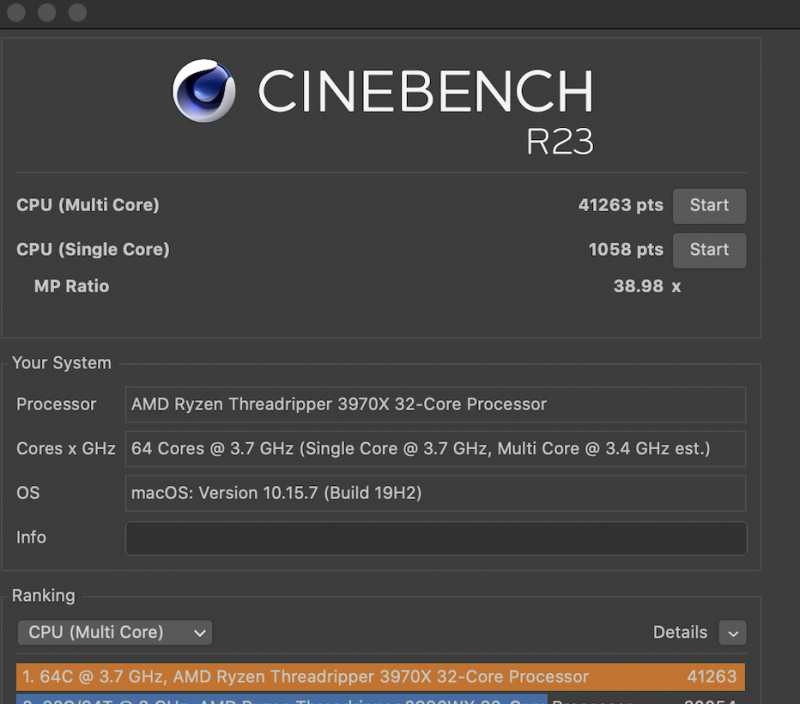Click the CPU (Multi Core) score label
The width and height of the screenshot is (800, 704).
click(x=87, y=205)
